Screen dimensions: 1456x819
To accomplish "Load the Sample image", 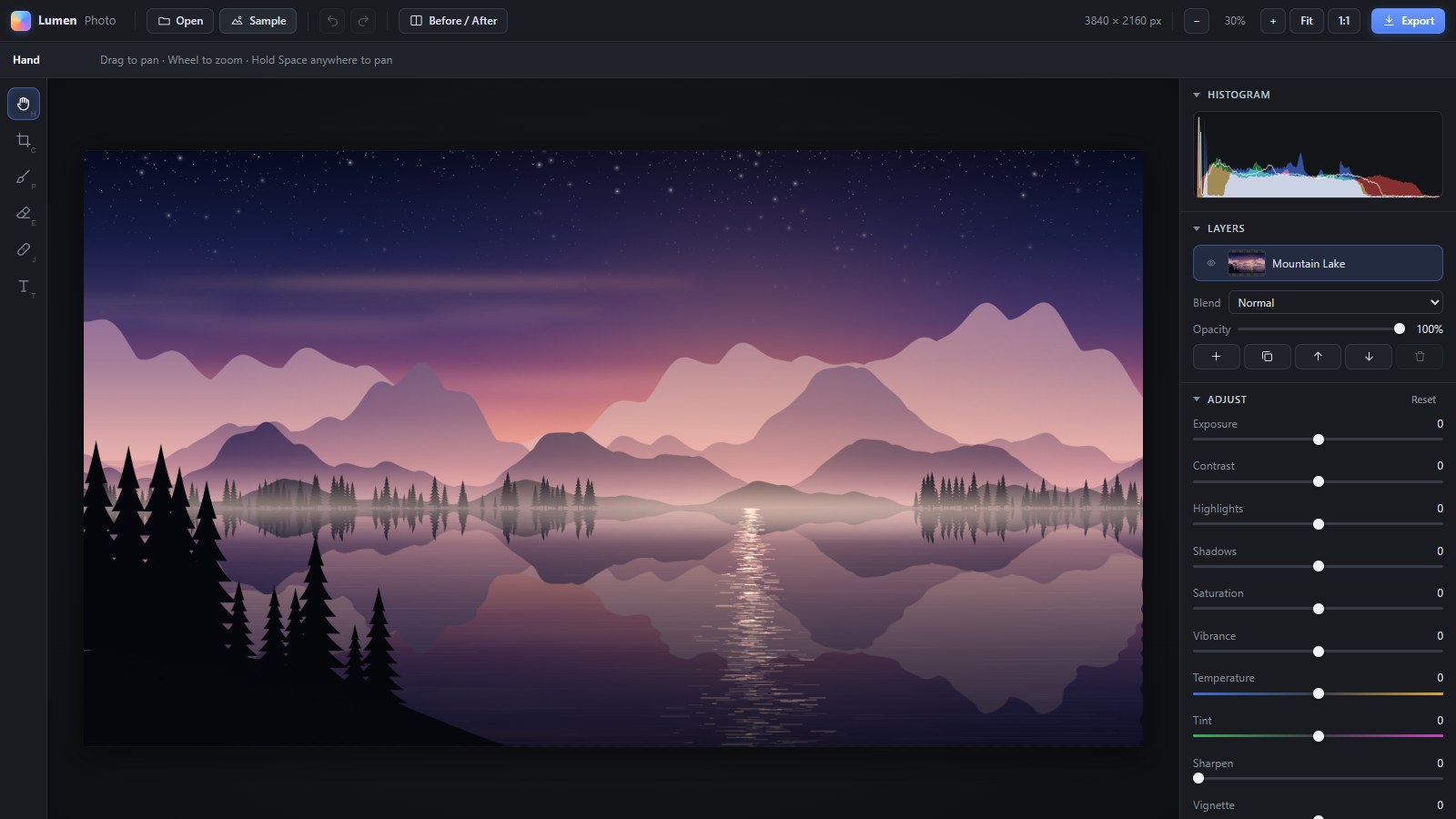I will click(258, 21).
